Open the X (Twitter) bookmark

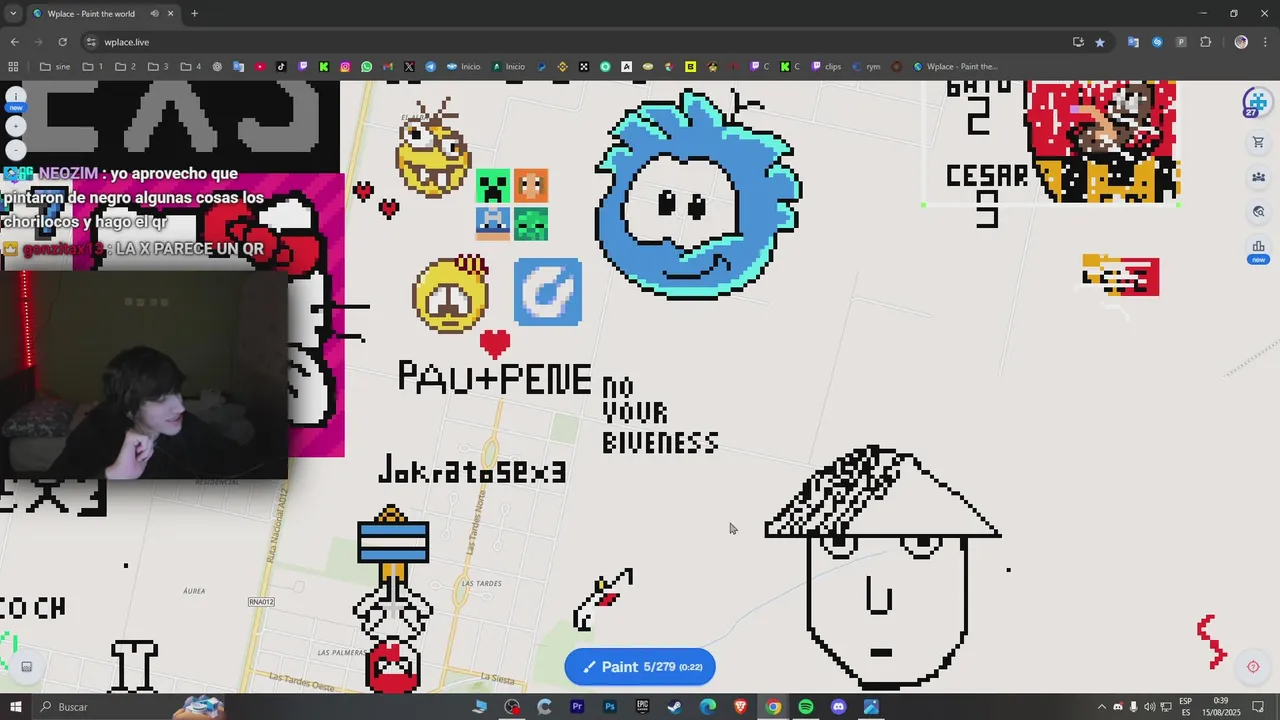point(410,67)
